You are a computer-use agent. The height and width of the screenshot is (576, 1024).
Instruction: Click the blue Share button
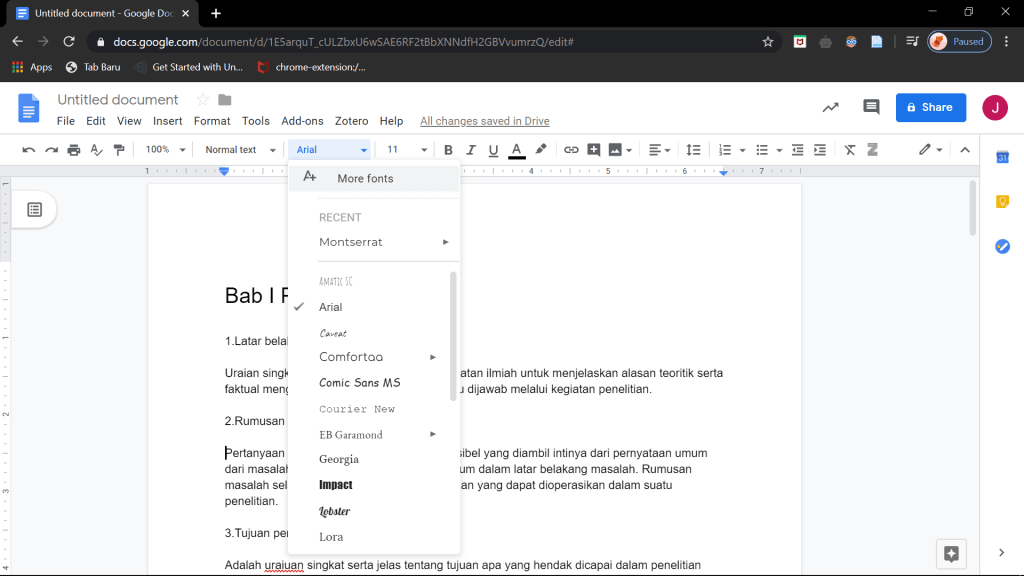click(x=930, y=107)
